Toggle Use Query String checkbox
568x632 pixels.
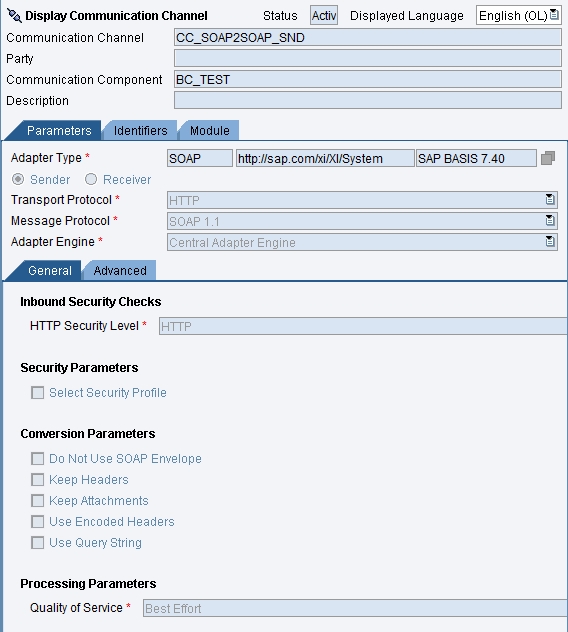click(x=37, y=543)
